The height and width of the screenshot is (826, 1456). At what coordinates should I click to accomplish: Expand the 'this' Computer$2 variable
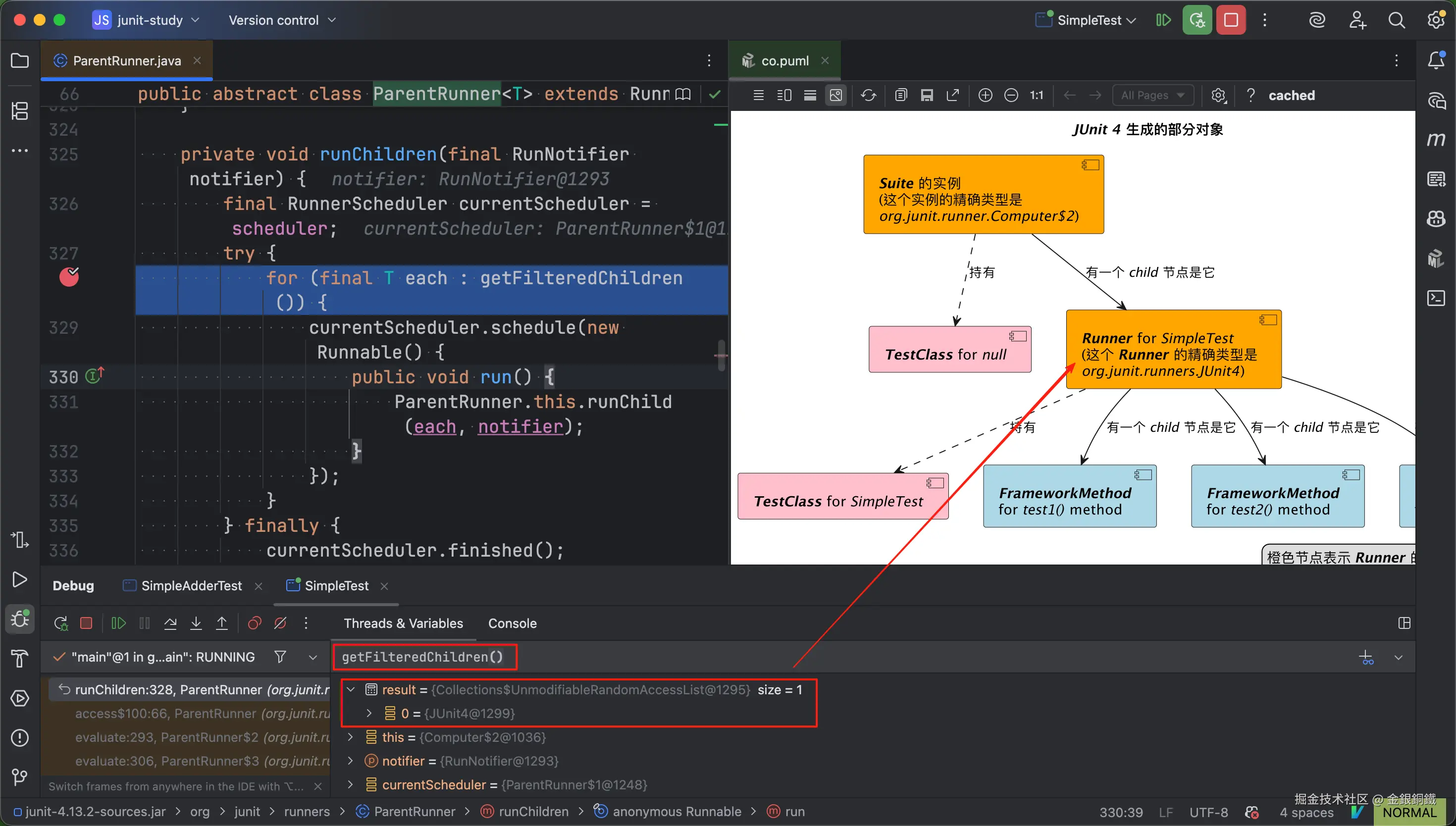coord(351,737)
